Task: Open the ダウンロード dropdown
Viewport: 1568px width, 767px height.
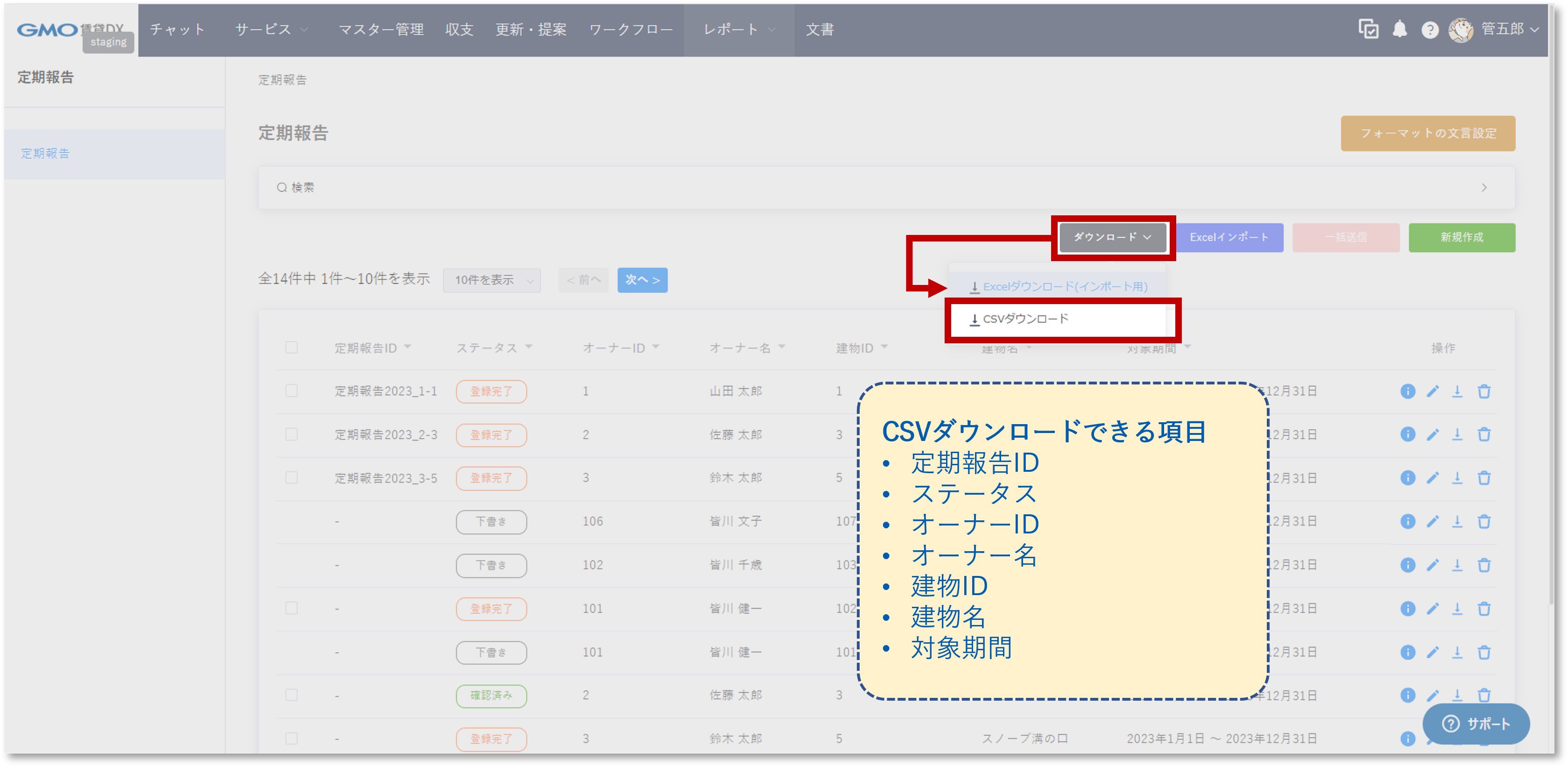Action: point(1112,237)
